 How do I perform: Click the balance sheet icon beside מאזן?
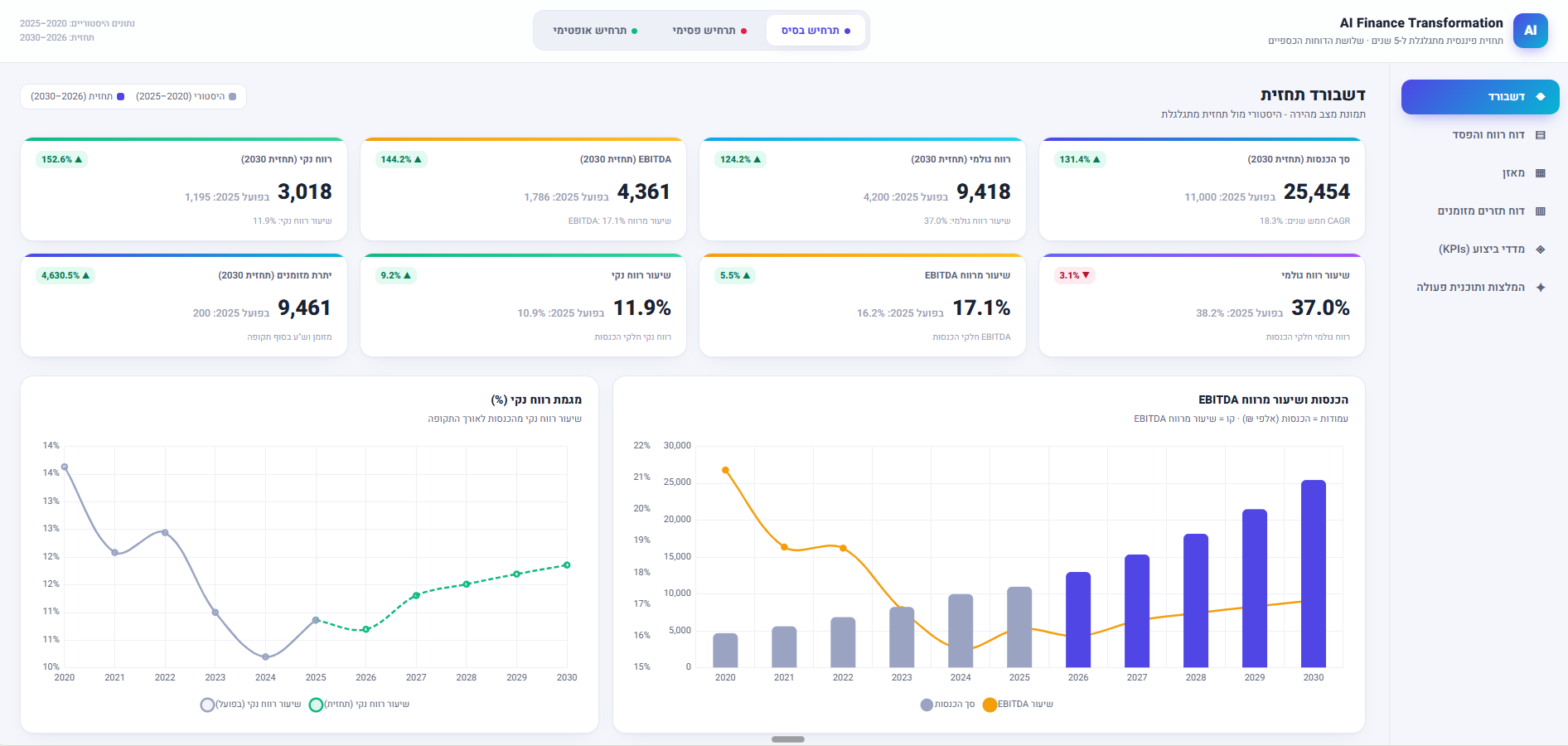pos(1540,173)
